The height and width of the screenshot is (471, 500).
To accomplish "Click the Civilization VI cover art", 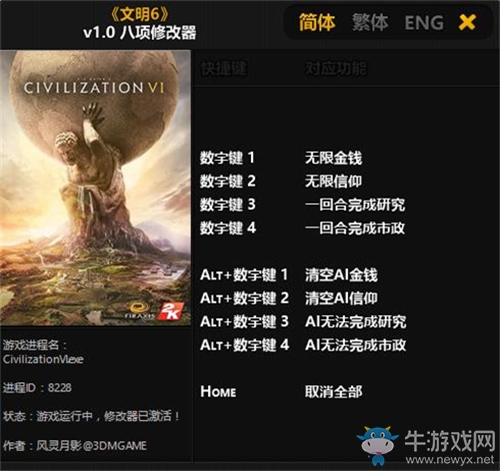I will pos(95,188).
